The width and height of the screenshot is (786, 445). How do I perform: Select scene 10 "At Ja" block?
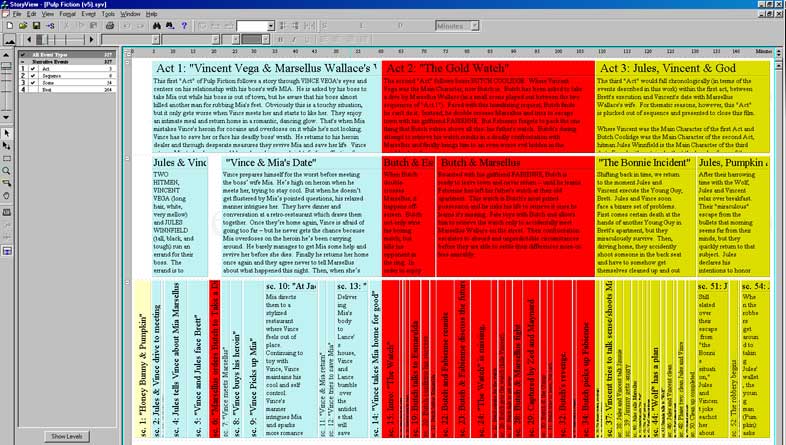coord(291,359)
